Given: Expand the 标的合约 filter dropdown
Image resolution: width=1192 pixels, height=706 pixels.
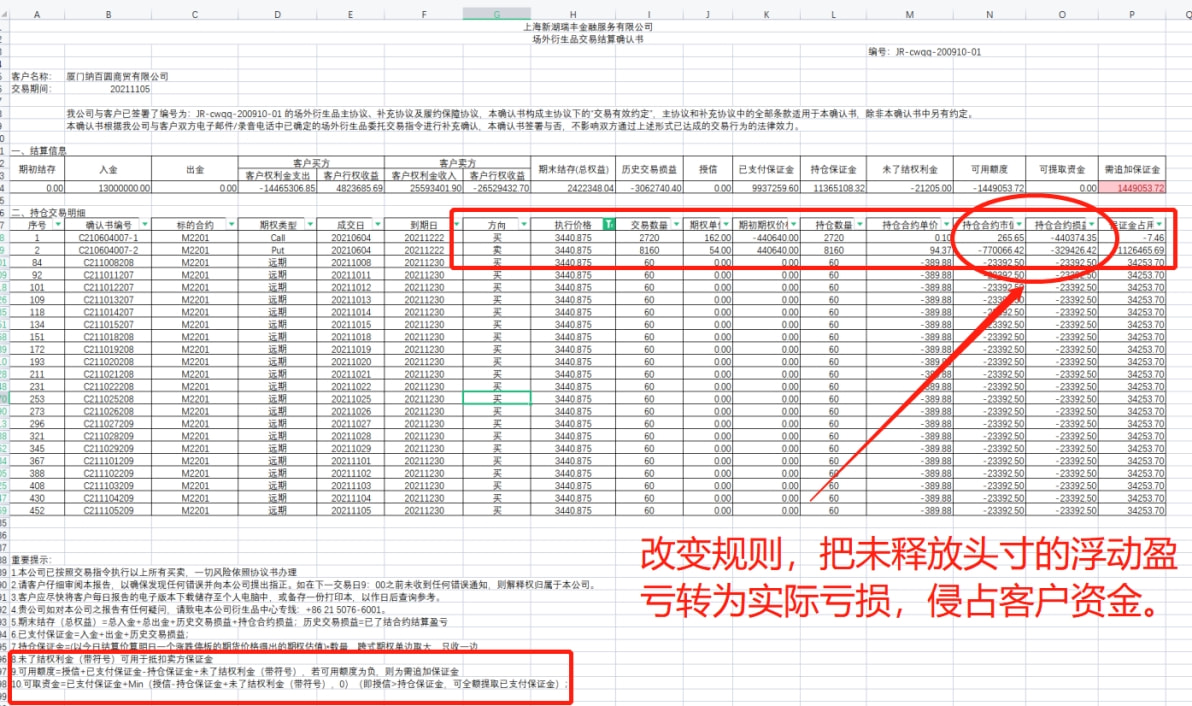Looking at the screenshot, I should click(x=233, y=225).
